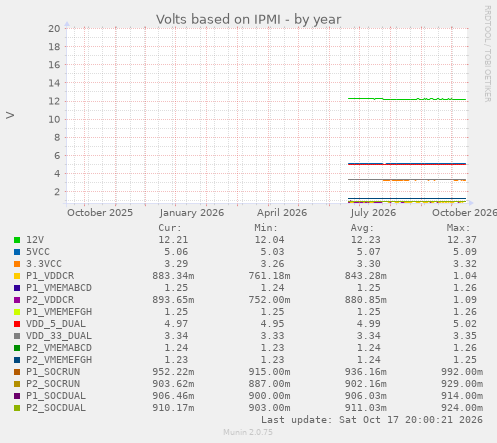Click the P1_VMEMEFGH lime legend swatch

17,312
